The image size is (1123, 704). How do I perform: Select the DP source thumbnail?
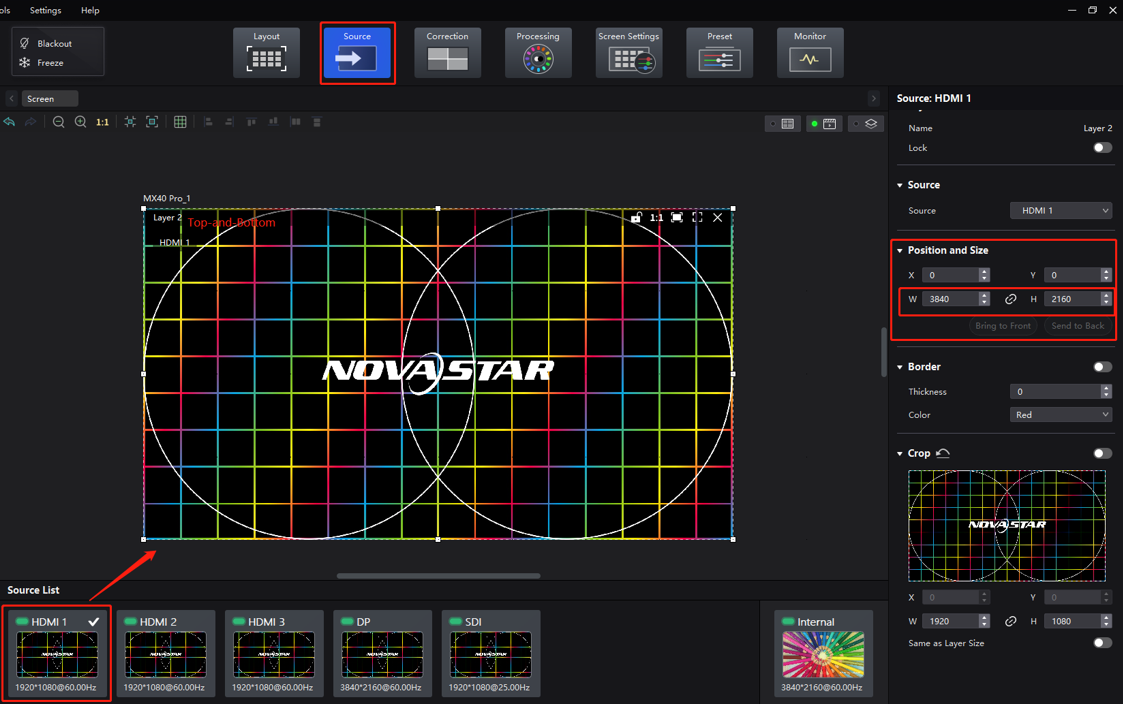point(382,654)
